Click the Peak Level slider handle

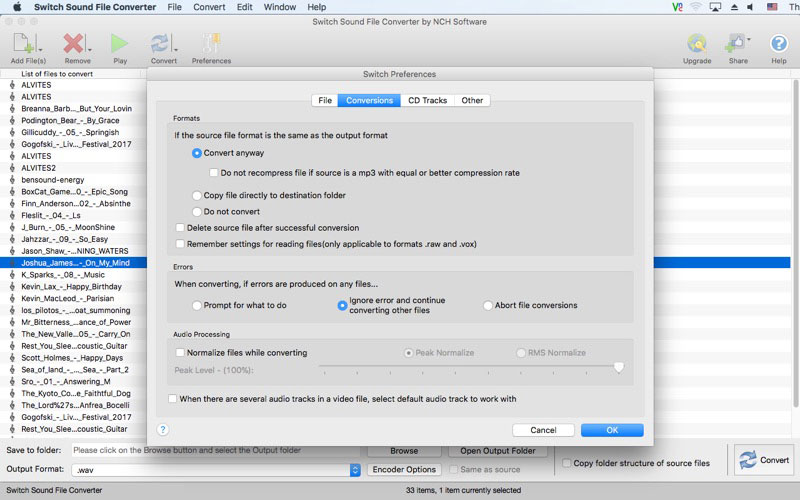pyautogui.click(x=618, y=367)
